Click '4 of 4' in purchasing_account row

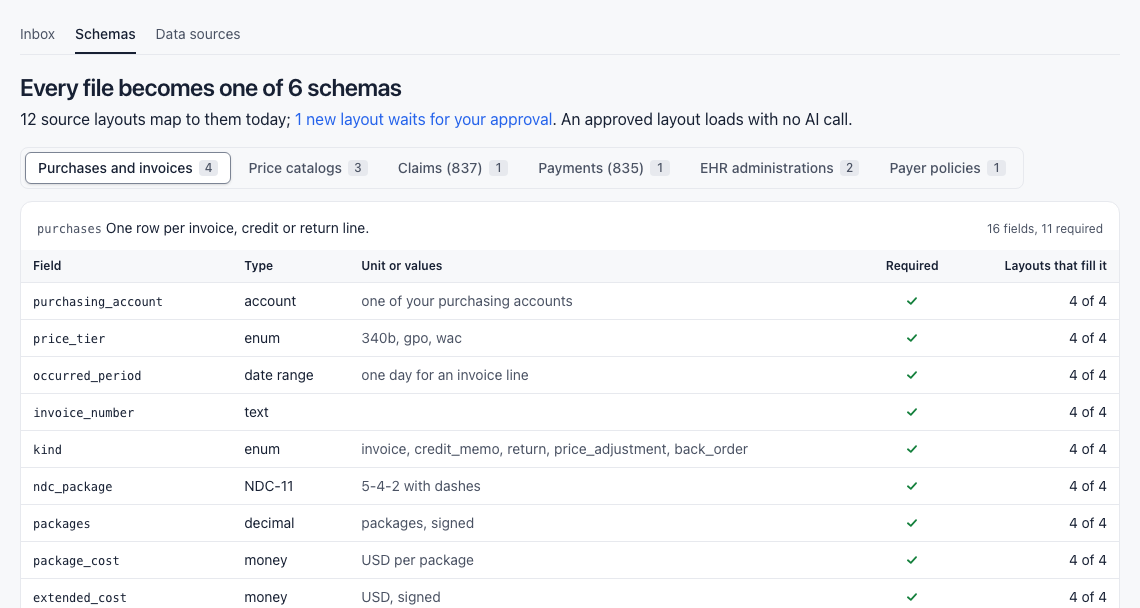click(1088, 301)
